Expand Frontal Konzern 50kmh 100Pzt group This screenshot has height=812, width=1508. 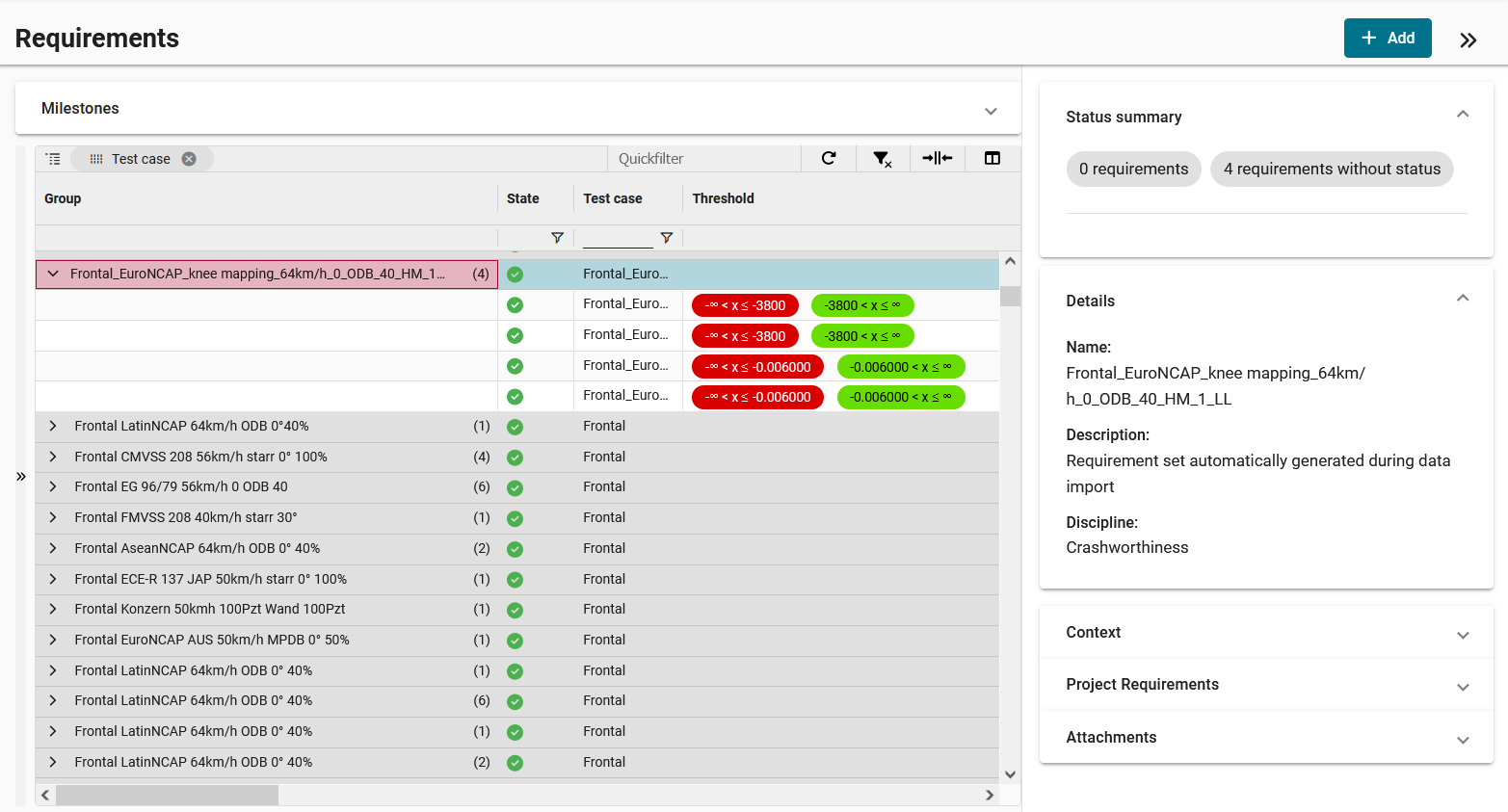coord(53,609)
